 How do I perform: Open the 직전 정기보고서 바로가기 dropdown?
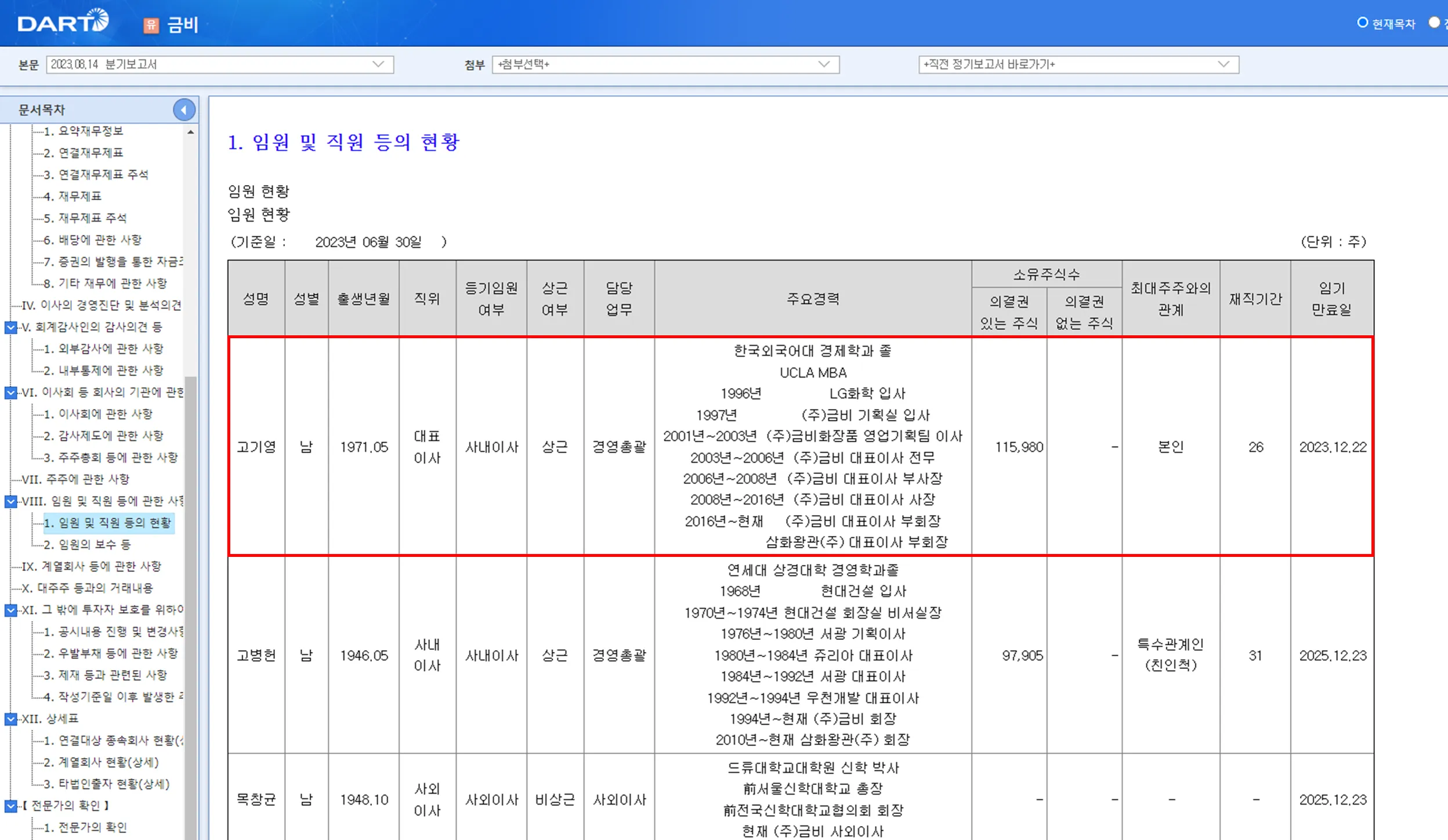[1078, 64]
